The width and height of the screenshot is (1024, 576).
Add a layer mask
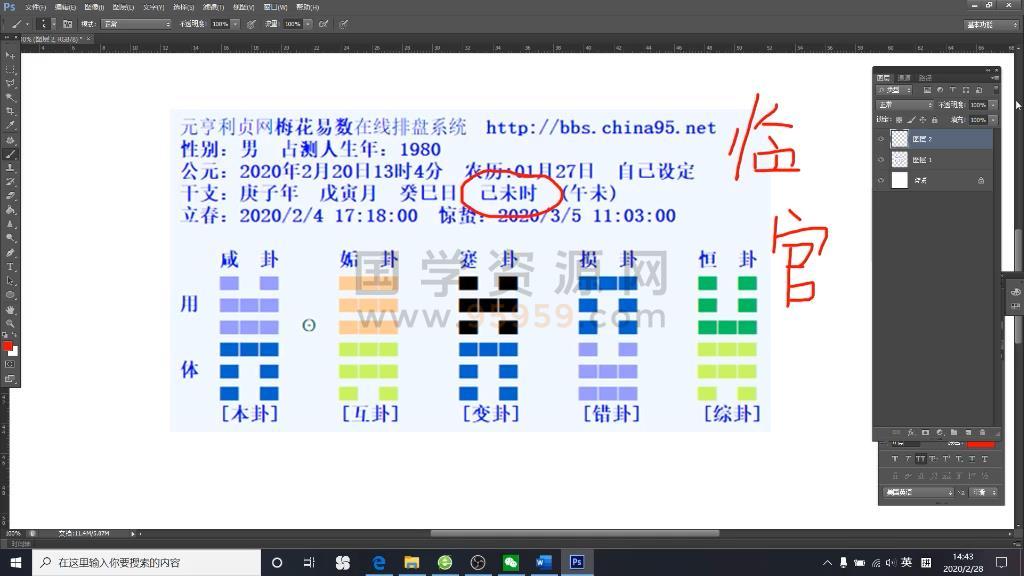point(925,432)
